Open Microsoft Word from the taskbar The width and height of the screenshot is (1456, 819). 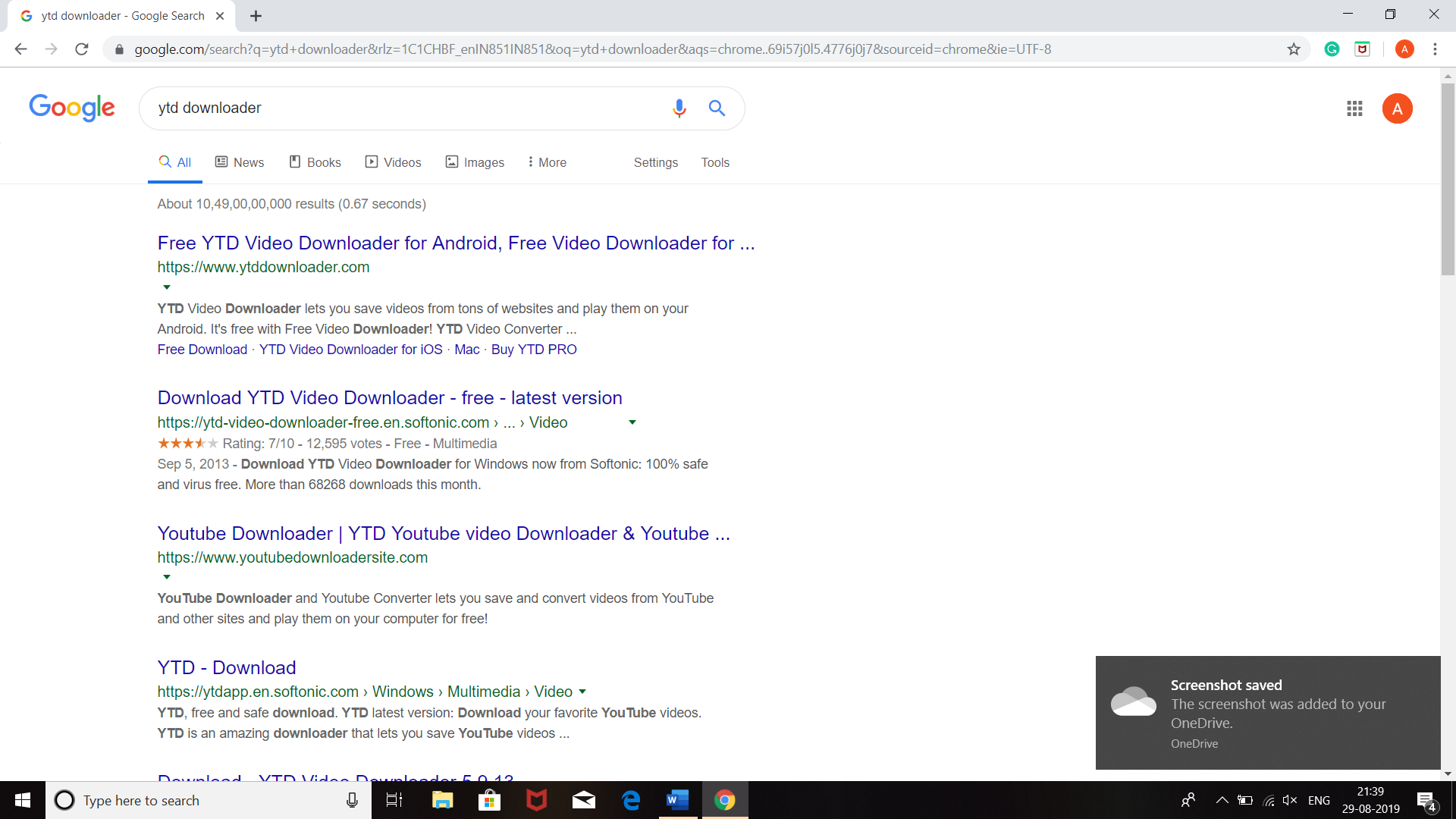[677, 800]
